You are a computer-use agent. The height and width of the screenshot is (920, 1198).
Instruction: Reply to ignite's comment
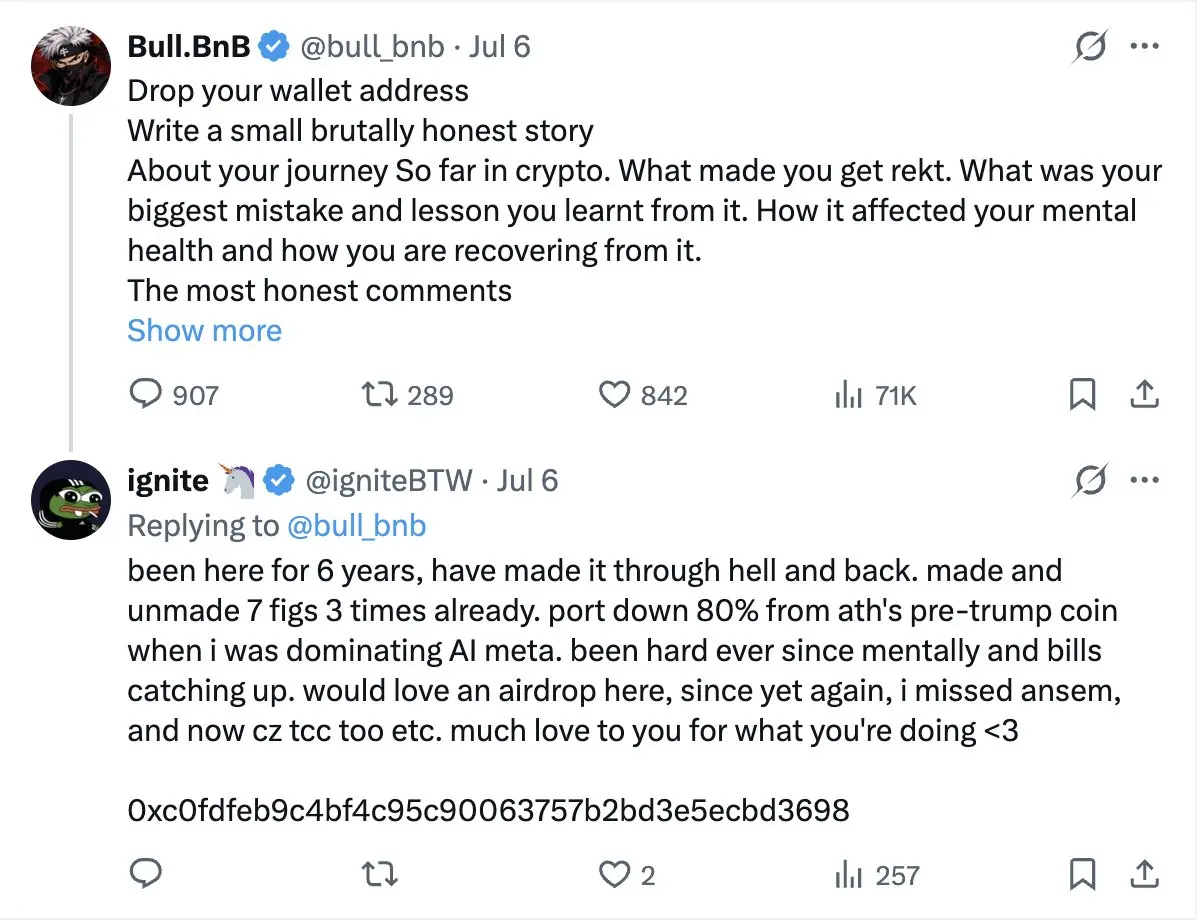(x=145, y=873)
